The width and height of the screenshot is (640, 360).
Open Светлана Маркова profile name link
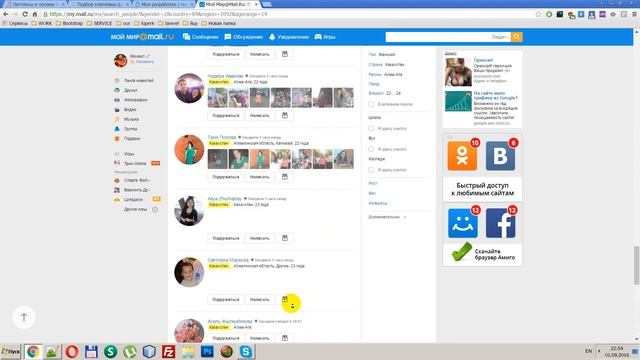click(228, 260)
